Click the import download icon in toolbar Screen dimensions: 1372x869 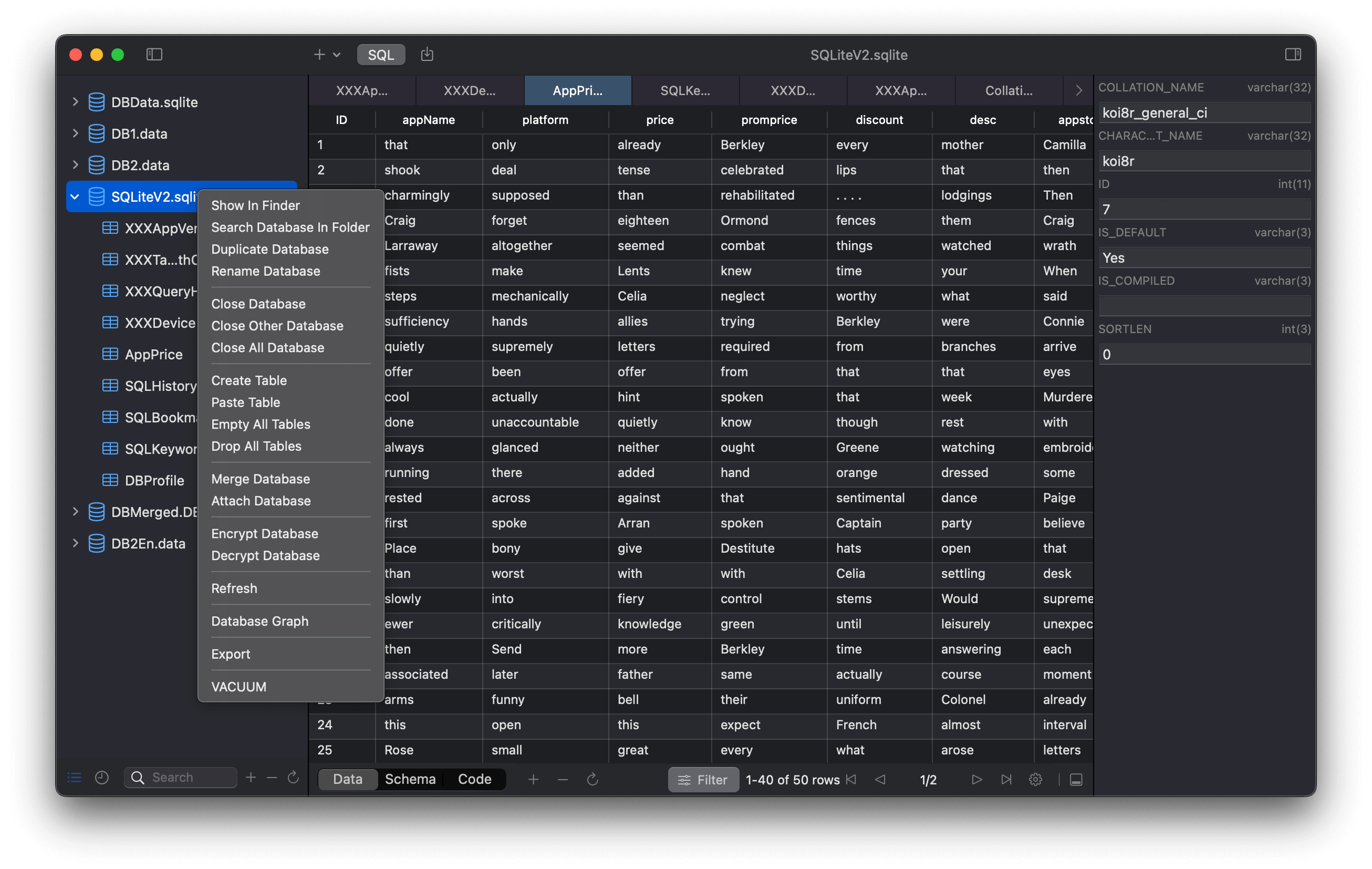(427, 55)
